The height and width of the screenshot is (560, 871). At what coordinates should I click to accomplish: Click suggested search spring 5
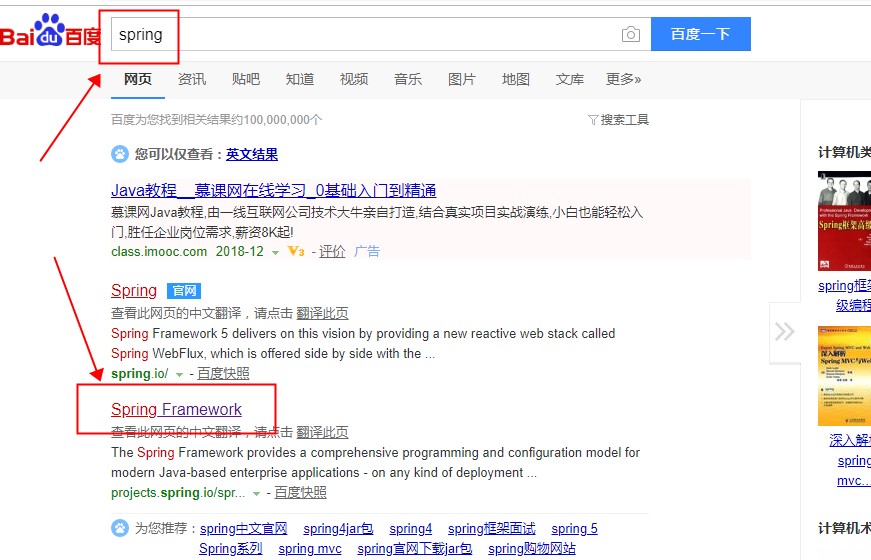pos(574,528)
